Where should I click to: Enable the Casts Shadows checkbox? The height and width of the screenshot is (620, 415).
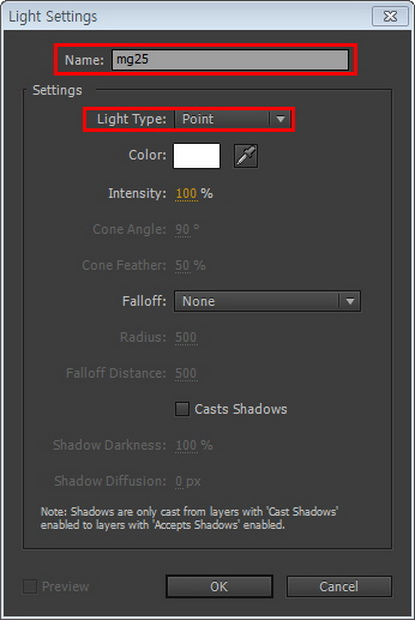coord(182,409)
